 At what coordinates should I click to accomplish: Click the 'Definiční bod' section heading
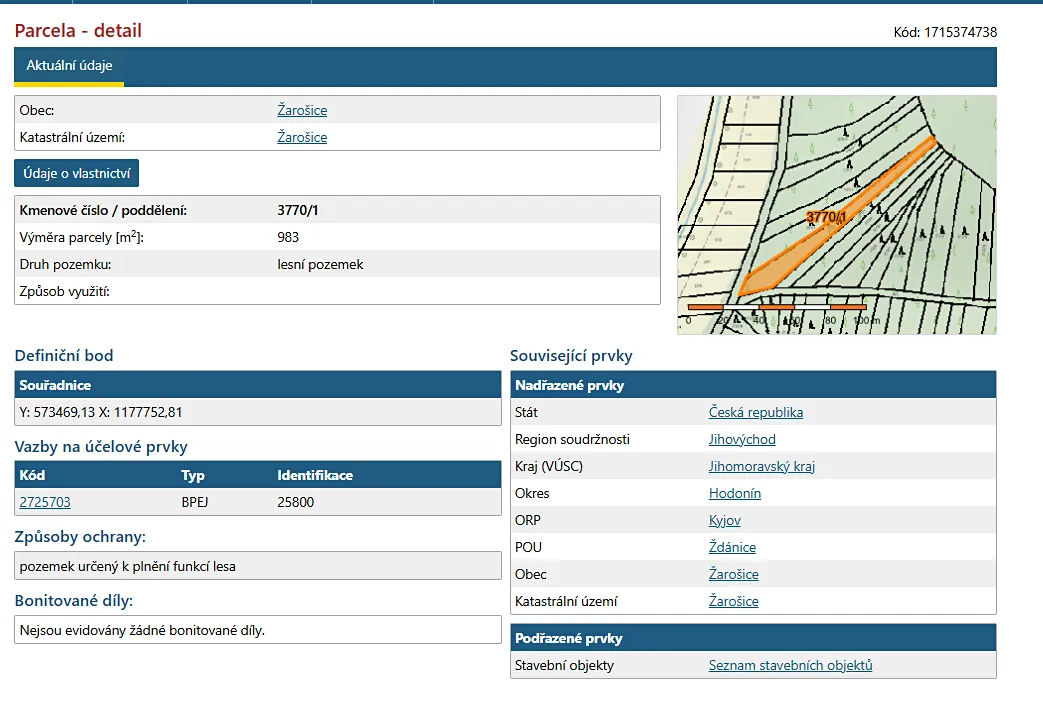click(x=64, y=356)
